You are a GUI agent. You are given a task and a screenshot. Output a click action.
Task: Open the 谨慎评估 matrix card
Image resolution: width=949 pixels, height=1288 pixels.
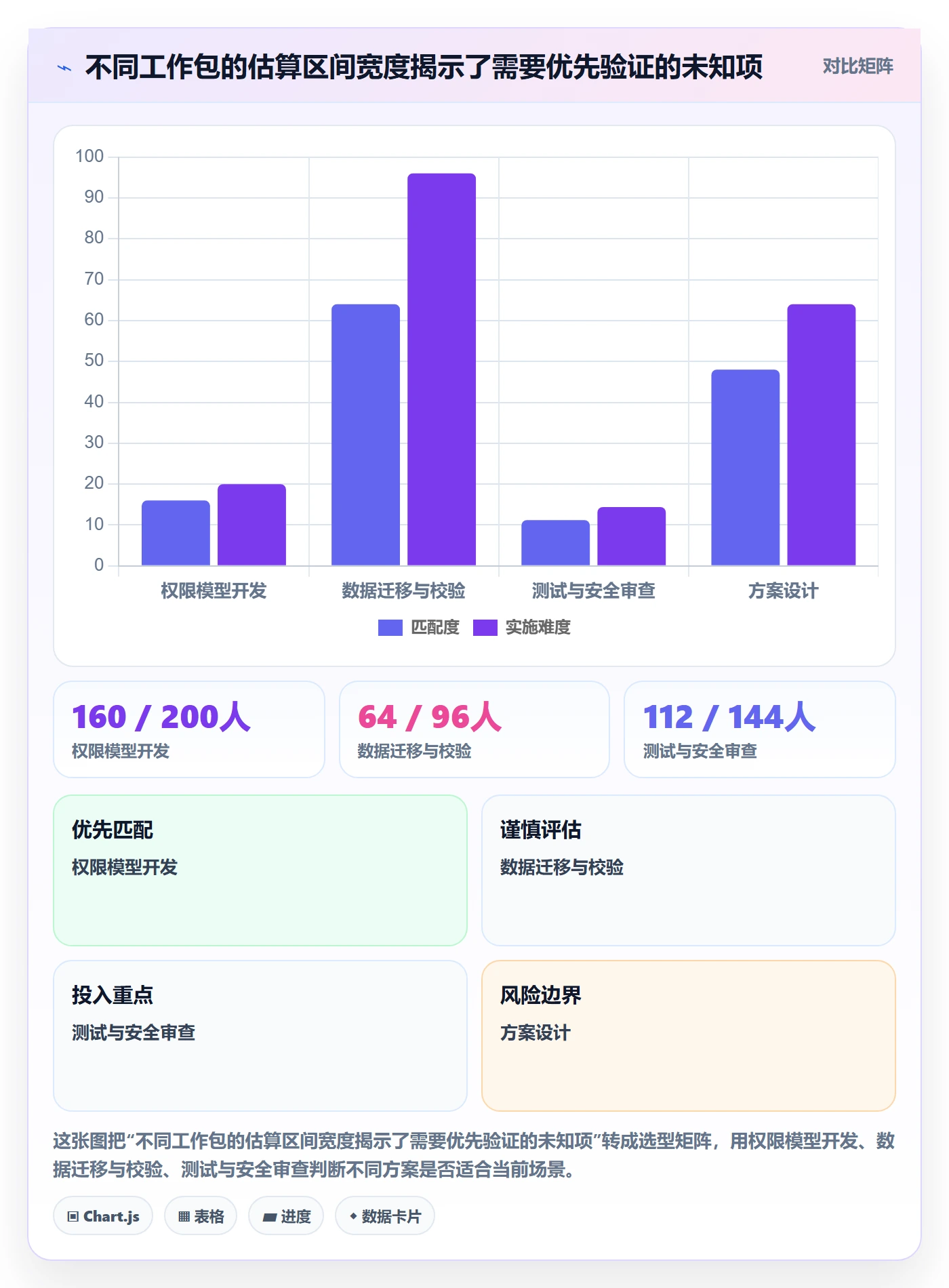pos(688,870)
